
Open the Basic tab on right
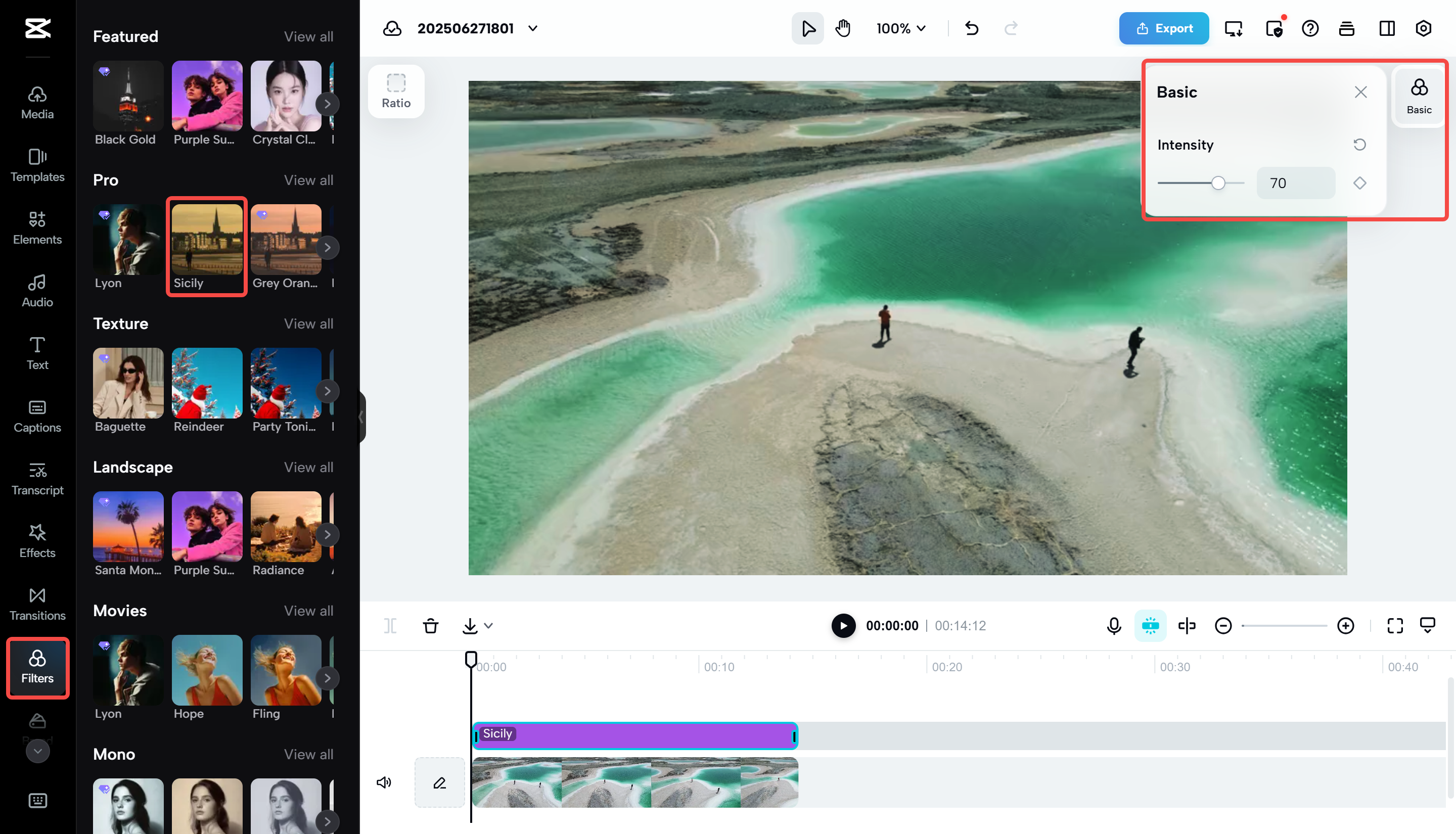(x=1419, y=96)
